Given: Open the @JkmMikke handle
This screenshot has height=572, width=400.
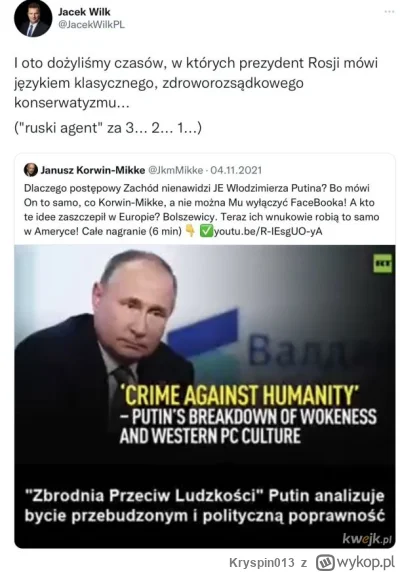Looking at the screenshot, I should click(x=176, y=170).
